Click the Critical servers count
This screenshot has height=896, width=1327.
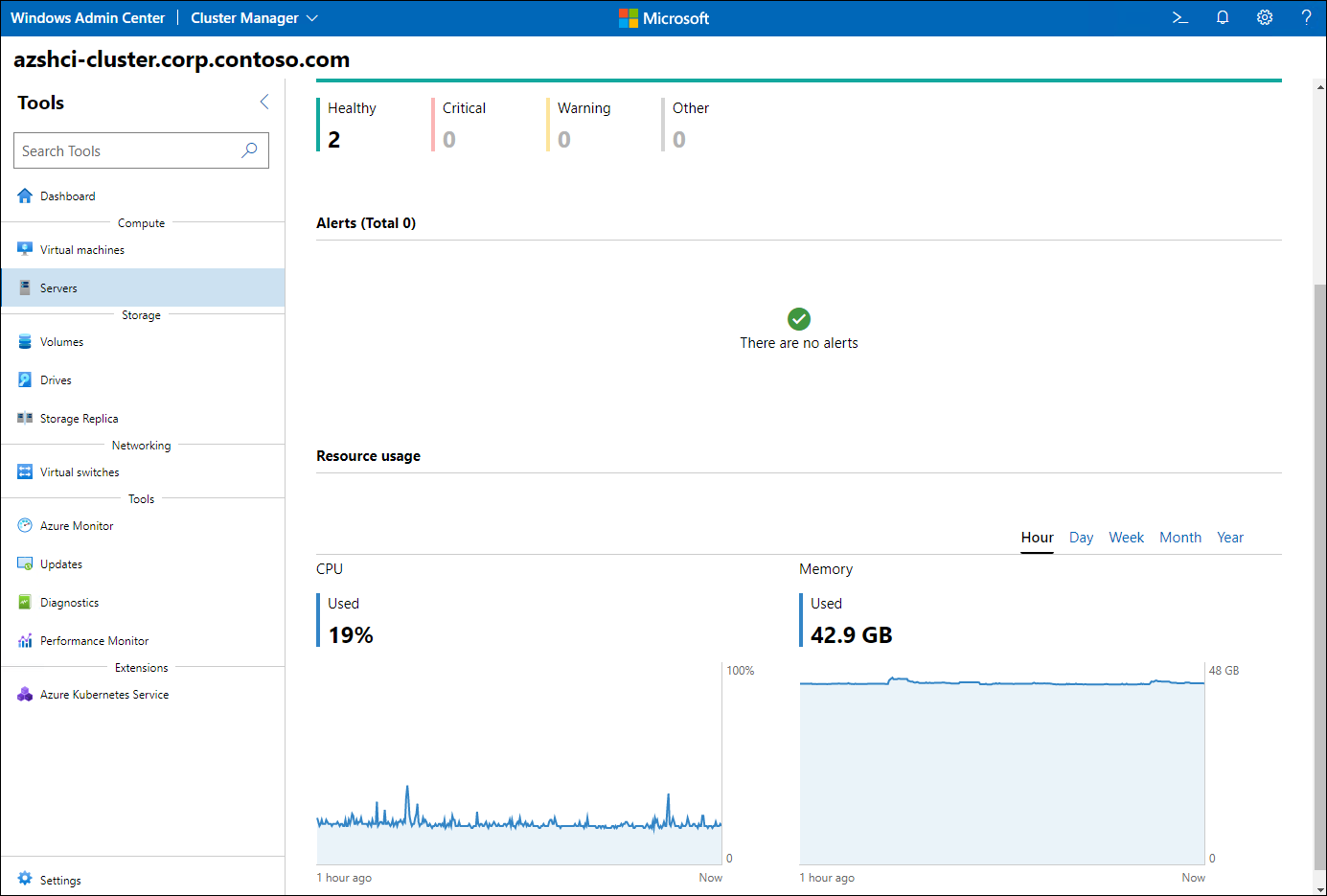449,140
